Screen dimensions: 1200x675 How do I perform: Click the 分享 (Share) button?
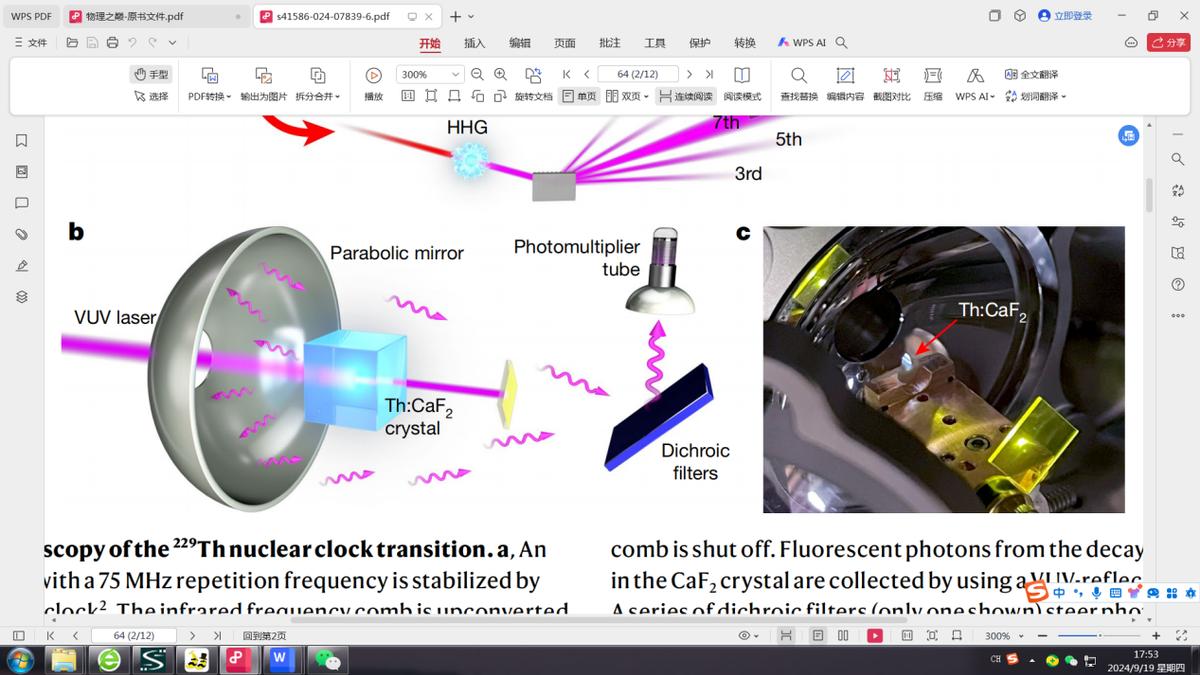click(x=1168, y=43)
